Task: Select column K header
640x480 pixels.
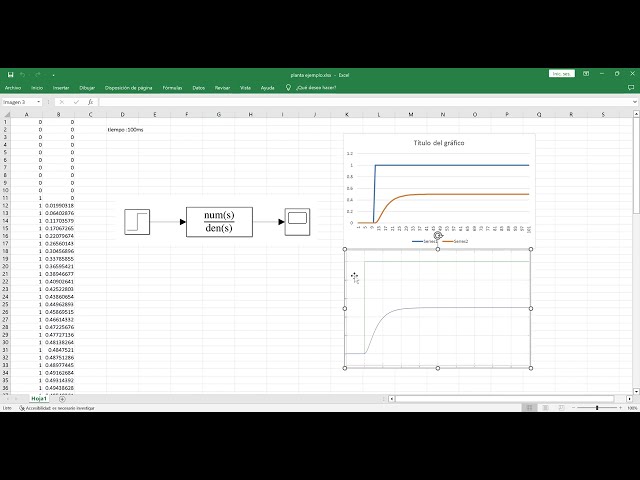Action: point(347,115)
